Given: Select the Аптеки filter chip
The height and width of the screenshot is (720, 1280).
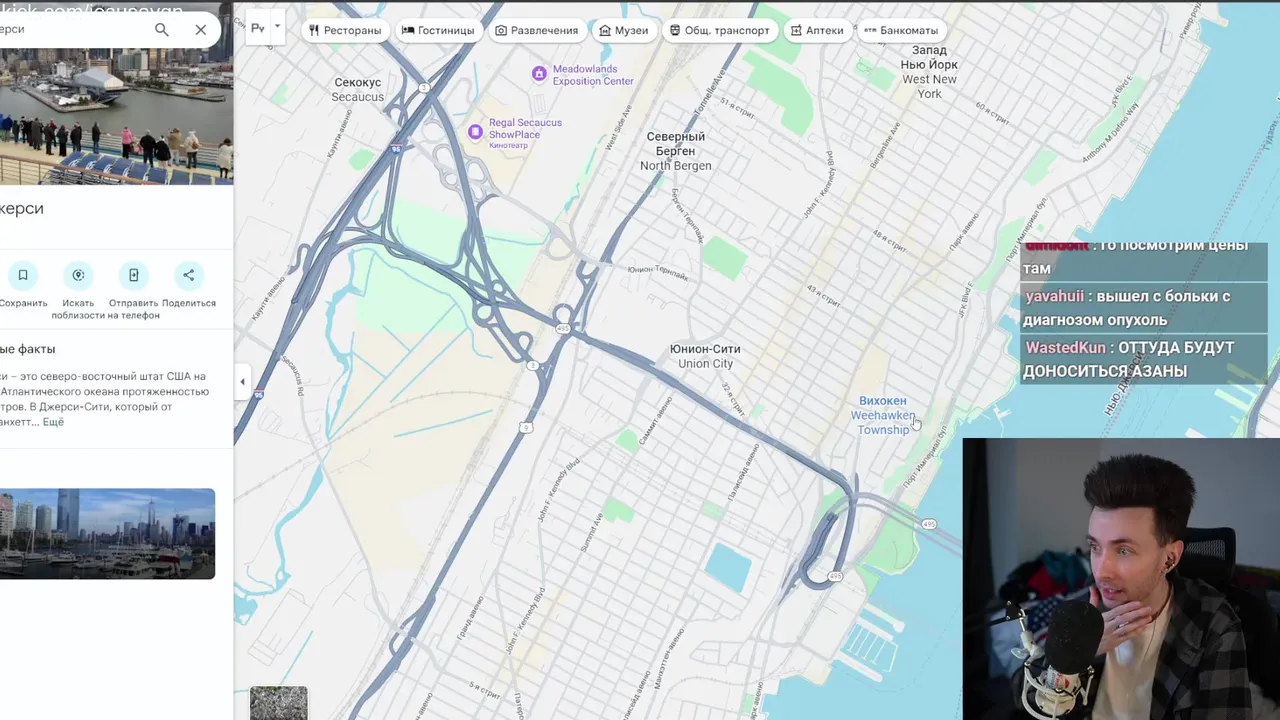Looking at the screenshot, I should pyautogui.click(x=817, y=30).
